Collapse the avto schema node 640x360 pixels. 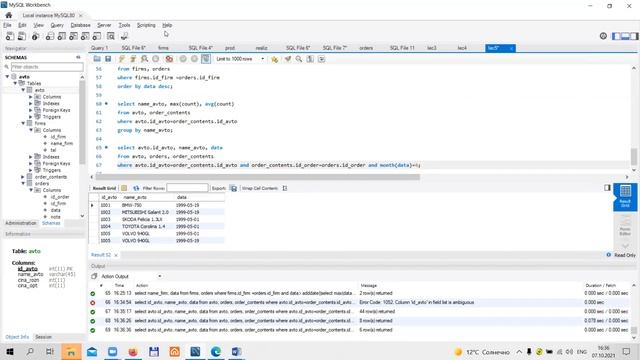pos(7,77)
